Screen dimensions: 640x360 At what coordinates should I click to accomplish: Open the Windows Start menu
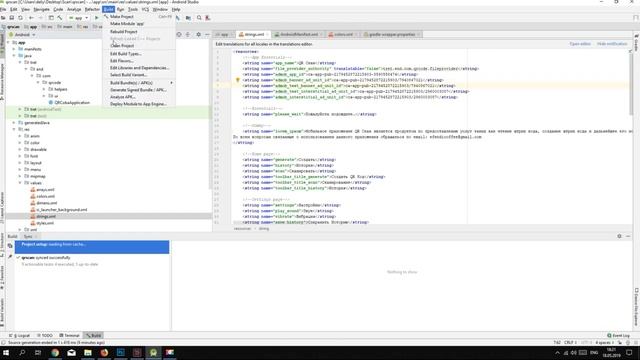(6, 353)
